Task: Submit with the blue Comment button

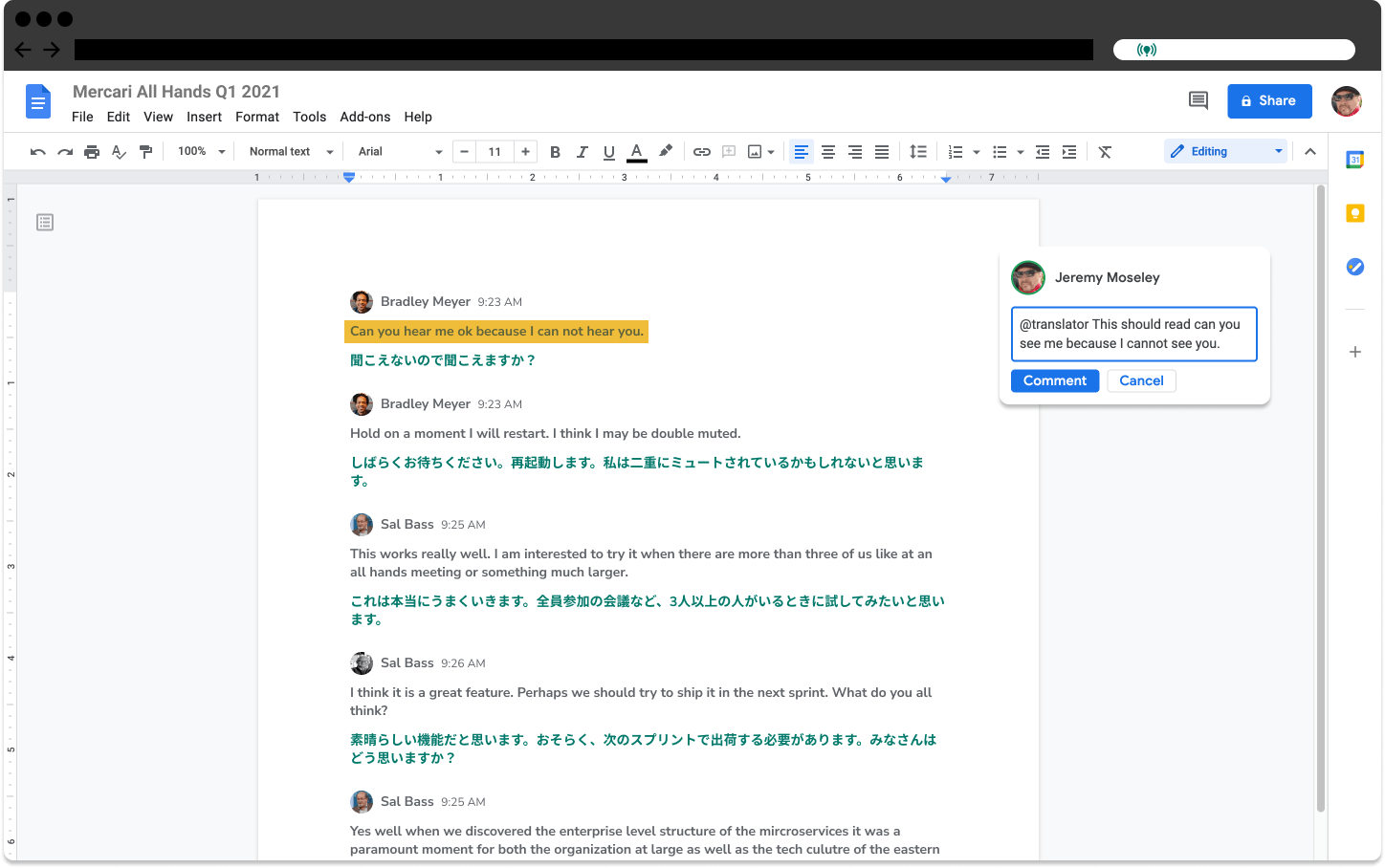Action: (1055, 380)
